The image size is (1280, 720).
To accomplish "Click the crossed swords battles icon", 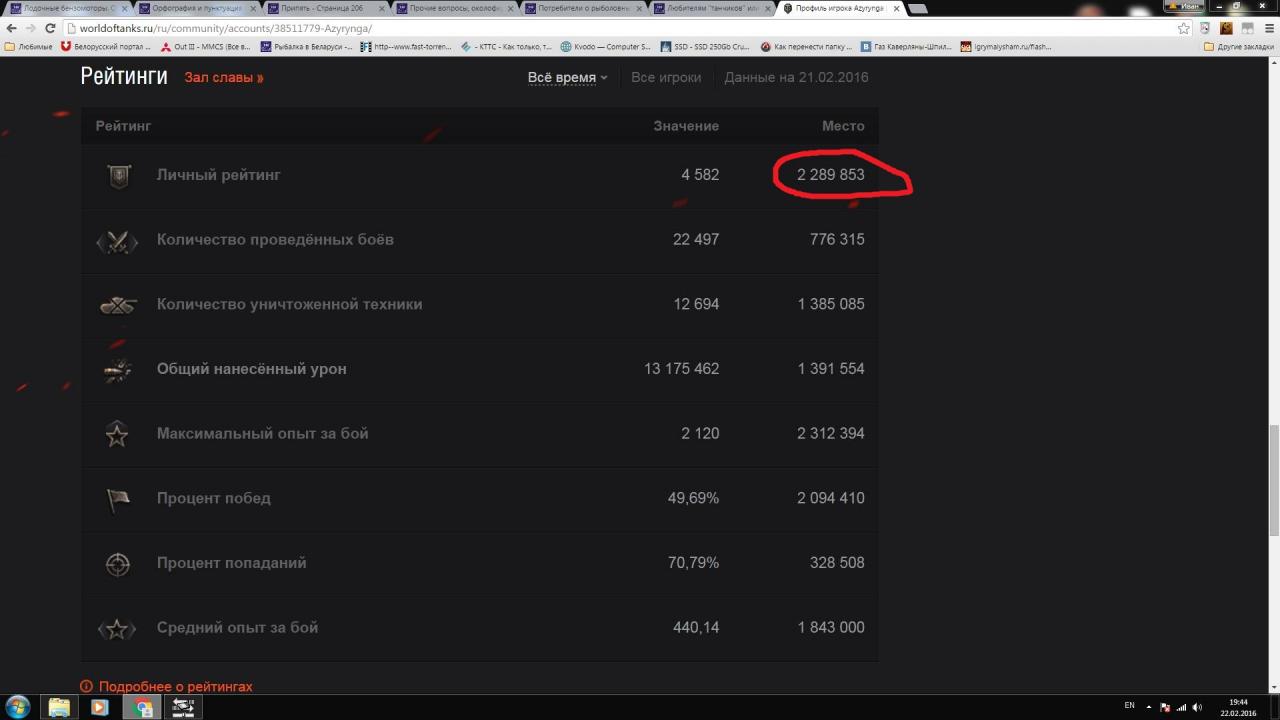I will pos(118,241).
